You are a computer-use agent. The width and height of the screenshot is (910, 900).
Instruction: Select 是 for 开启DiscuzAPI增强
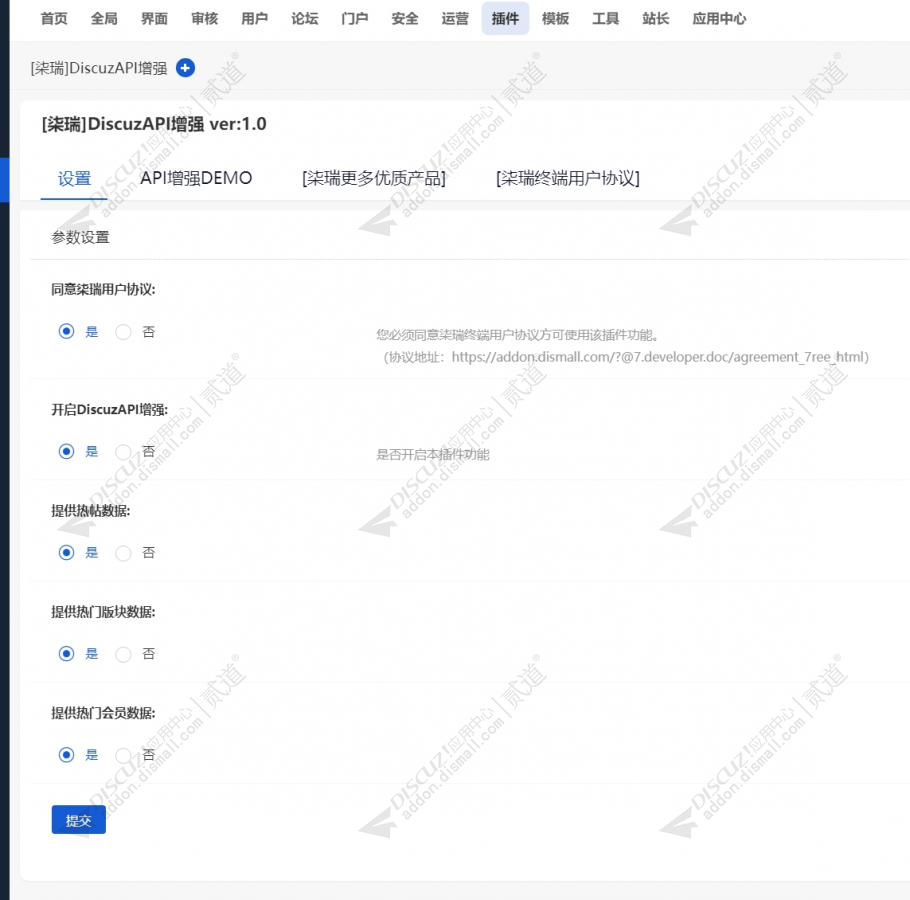pos(66,451)
